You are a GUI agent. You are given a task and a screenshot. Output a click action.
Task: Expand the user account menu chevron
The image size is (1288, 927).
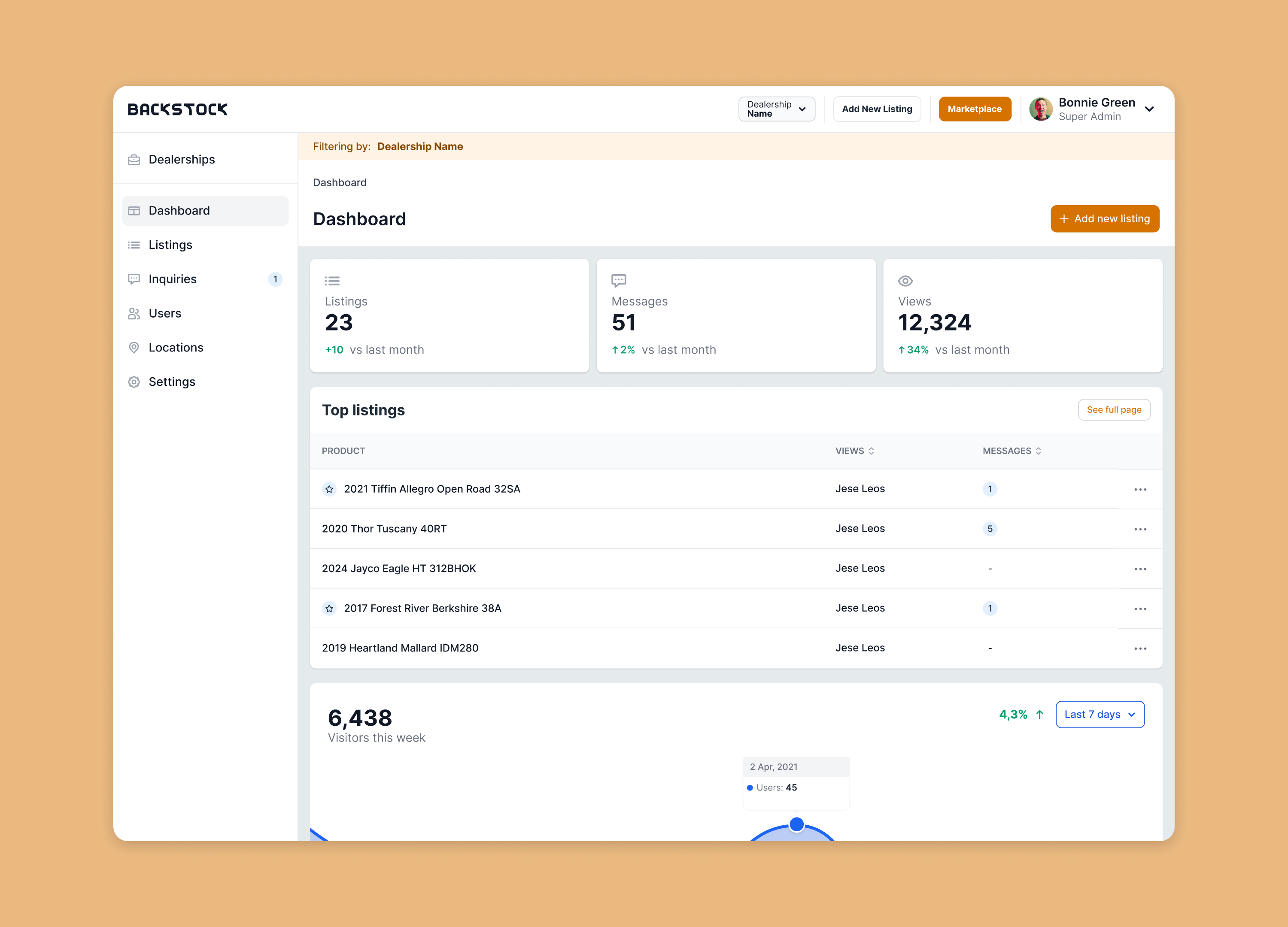[x=1149, y=109]
